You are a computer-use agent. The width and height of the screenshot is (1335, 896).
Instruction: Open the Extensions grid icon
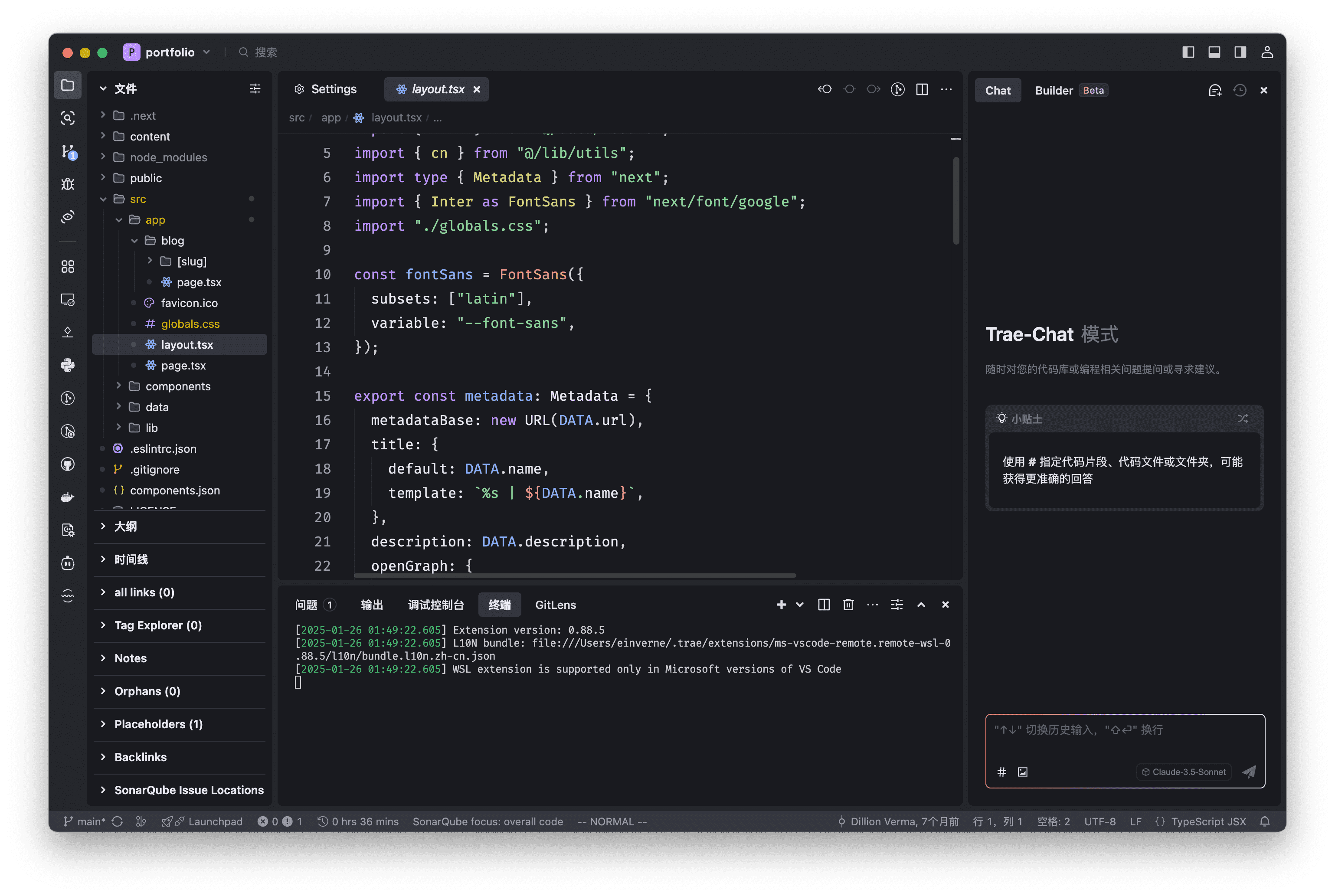pos(67,266)
